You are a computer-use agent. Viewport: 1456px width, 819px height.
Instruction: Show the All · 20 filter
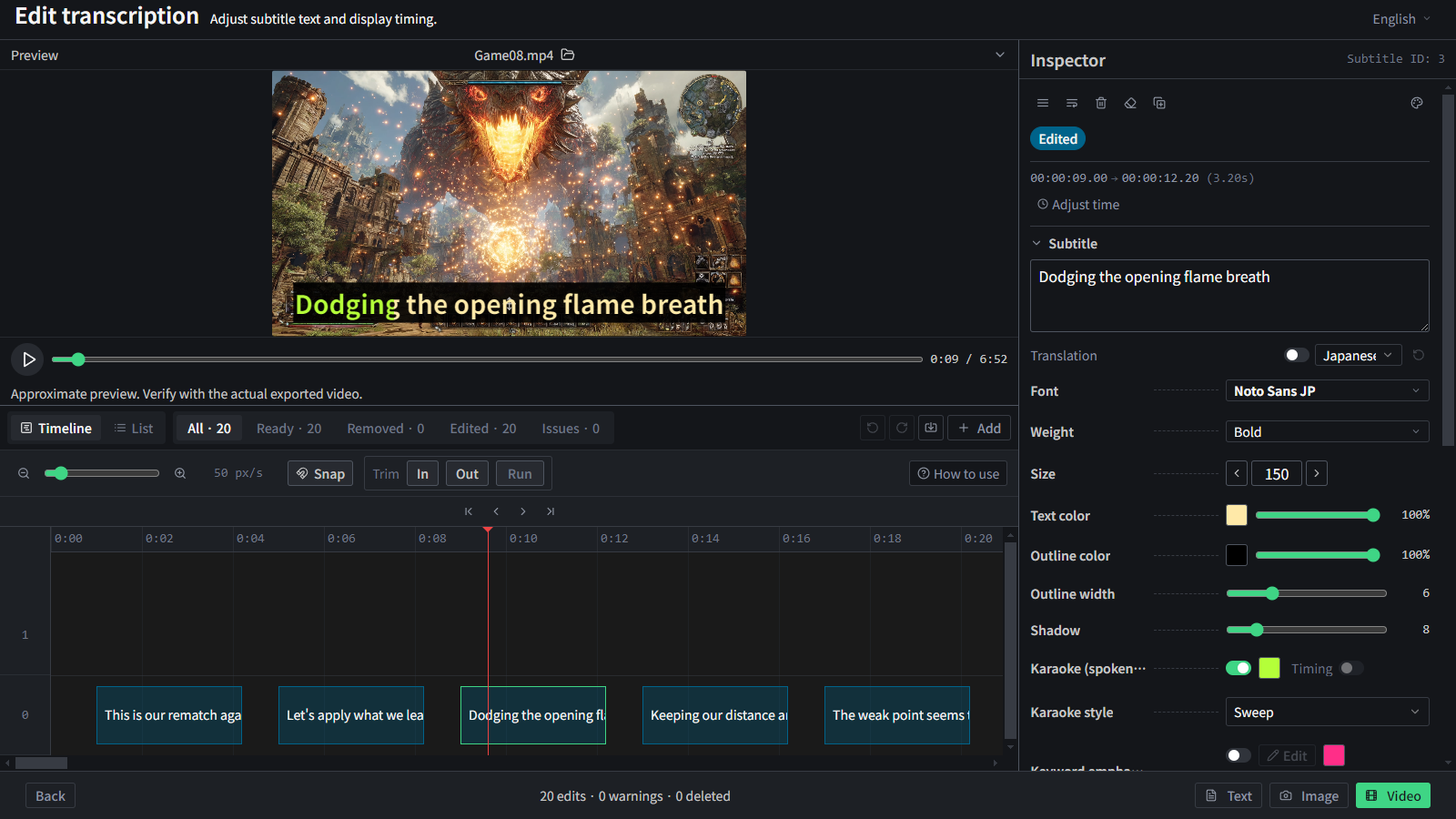tap(209, 428)
